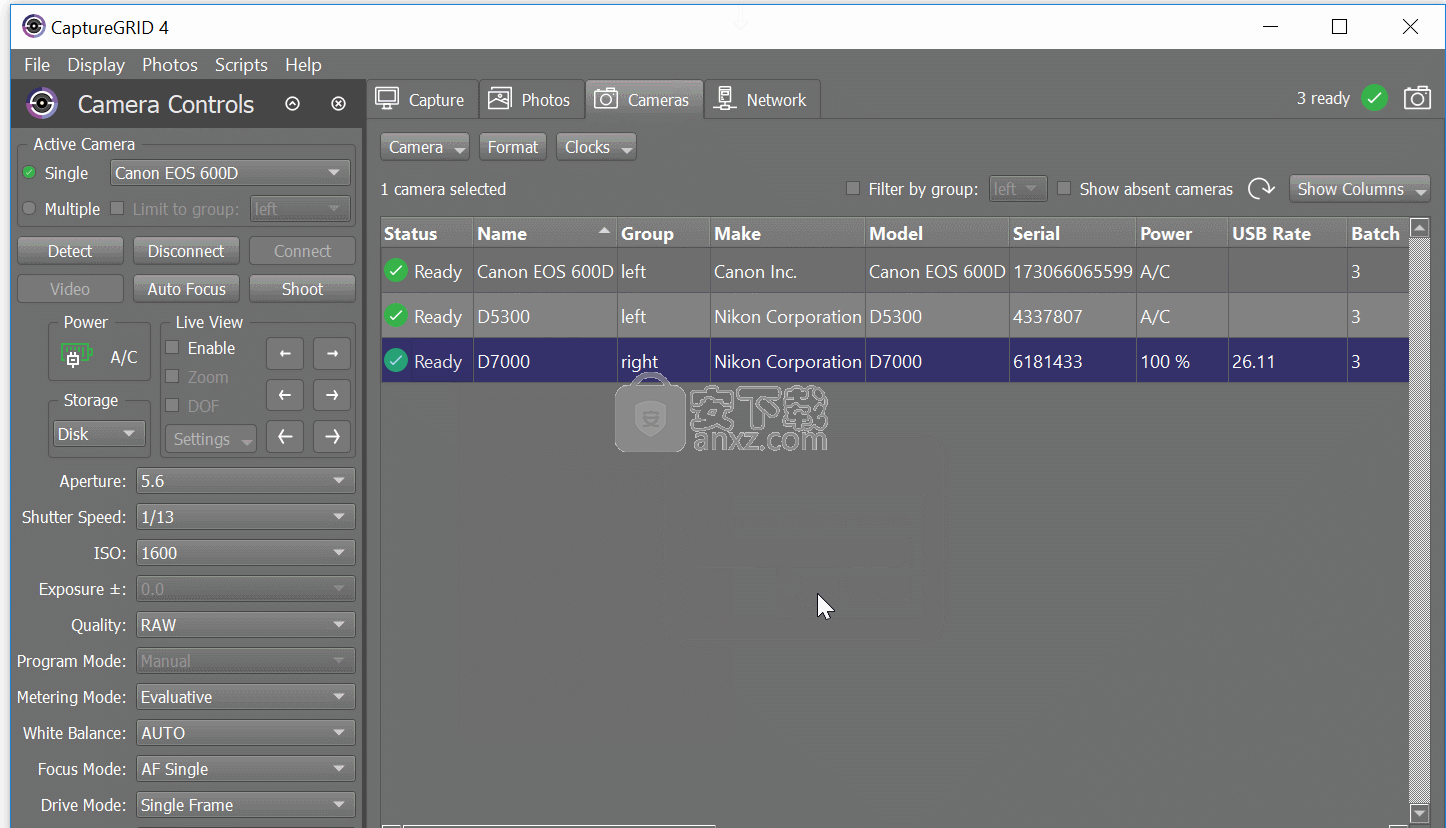Click the AC power battery icon
This screenshot has width=1446, height=828.
[77, 357]
